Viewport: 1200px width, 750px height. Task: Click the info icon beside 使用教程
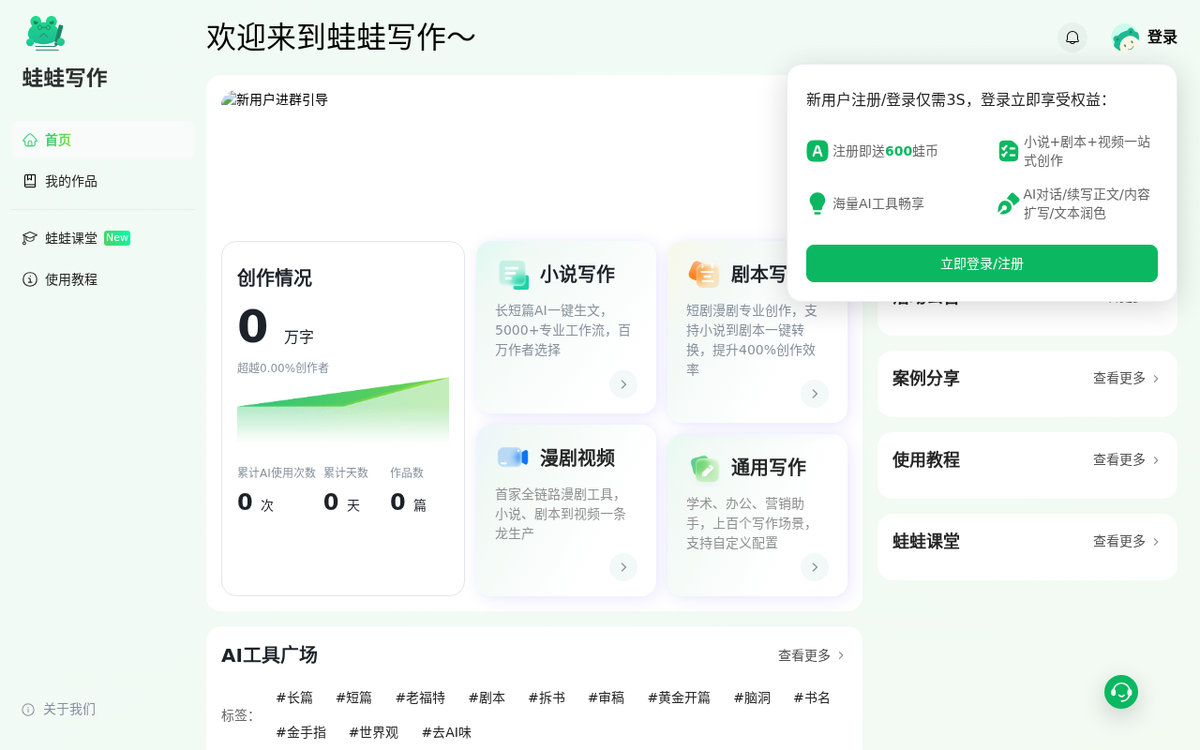point(29,279)
